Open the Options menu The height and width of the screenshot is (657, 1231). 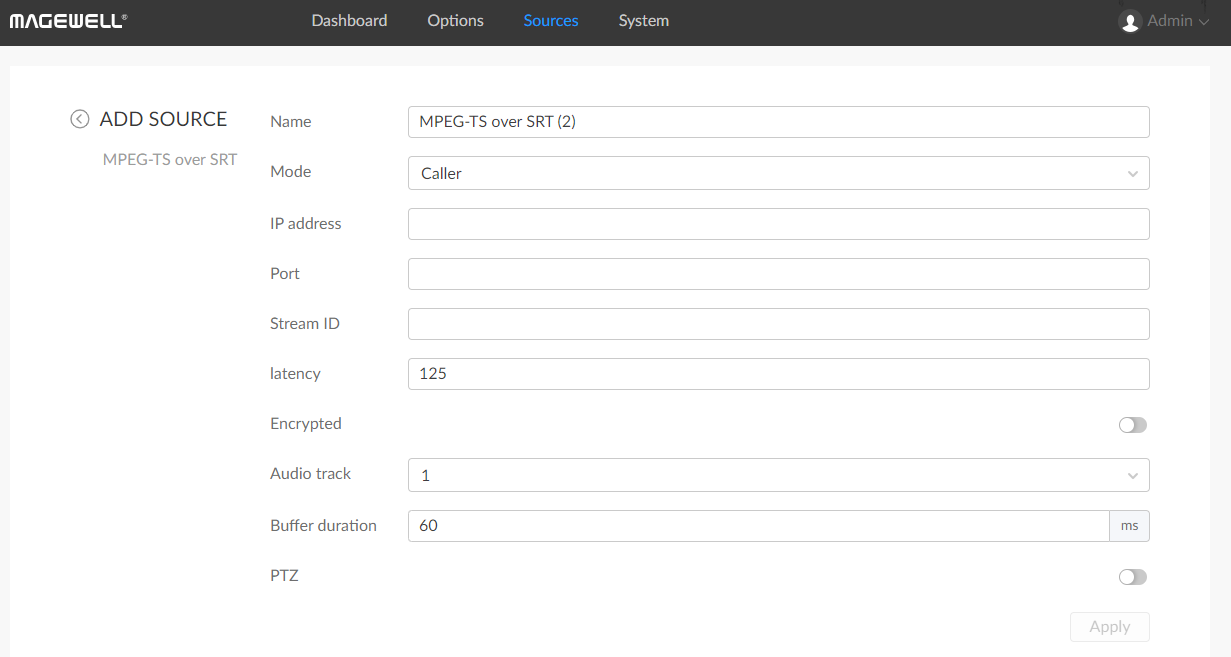click(455, 21)
